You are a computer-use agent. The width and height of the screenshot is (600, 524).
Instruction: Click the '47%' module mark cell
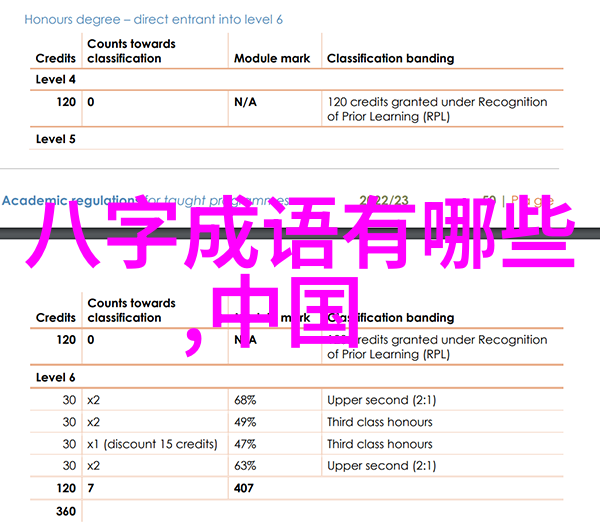(245, 444)
